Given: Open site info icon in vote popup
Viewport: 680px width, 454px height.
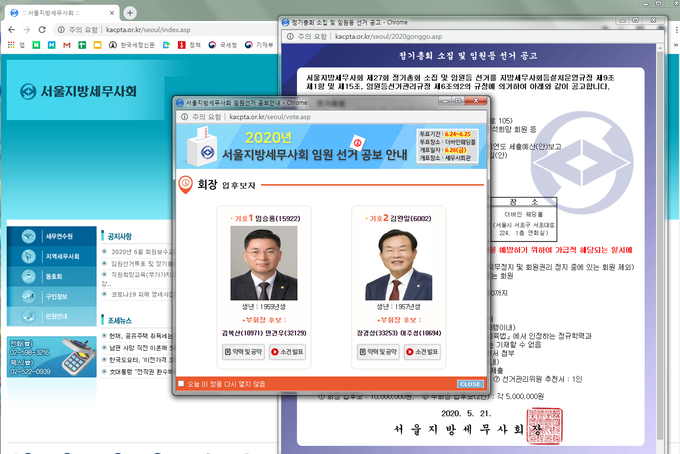Looking at the screenshot, I should [x=185, y=117].
